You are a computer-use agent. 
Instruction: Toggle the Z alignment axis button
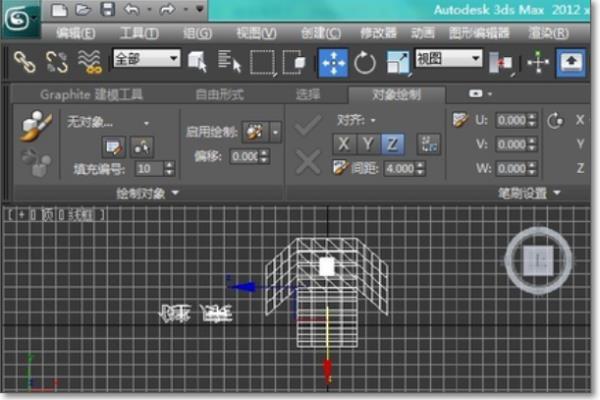point(392,144)
